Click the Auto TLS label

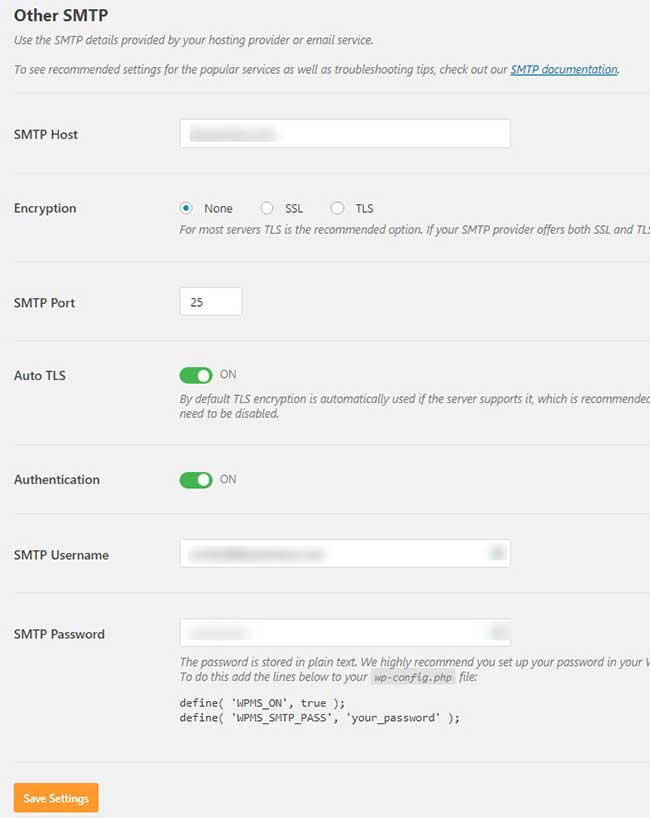tap(40, 376)
